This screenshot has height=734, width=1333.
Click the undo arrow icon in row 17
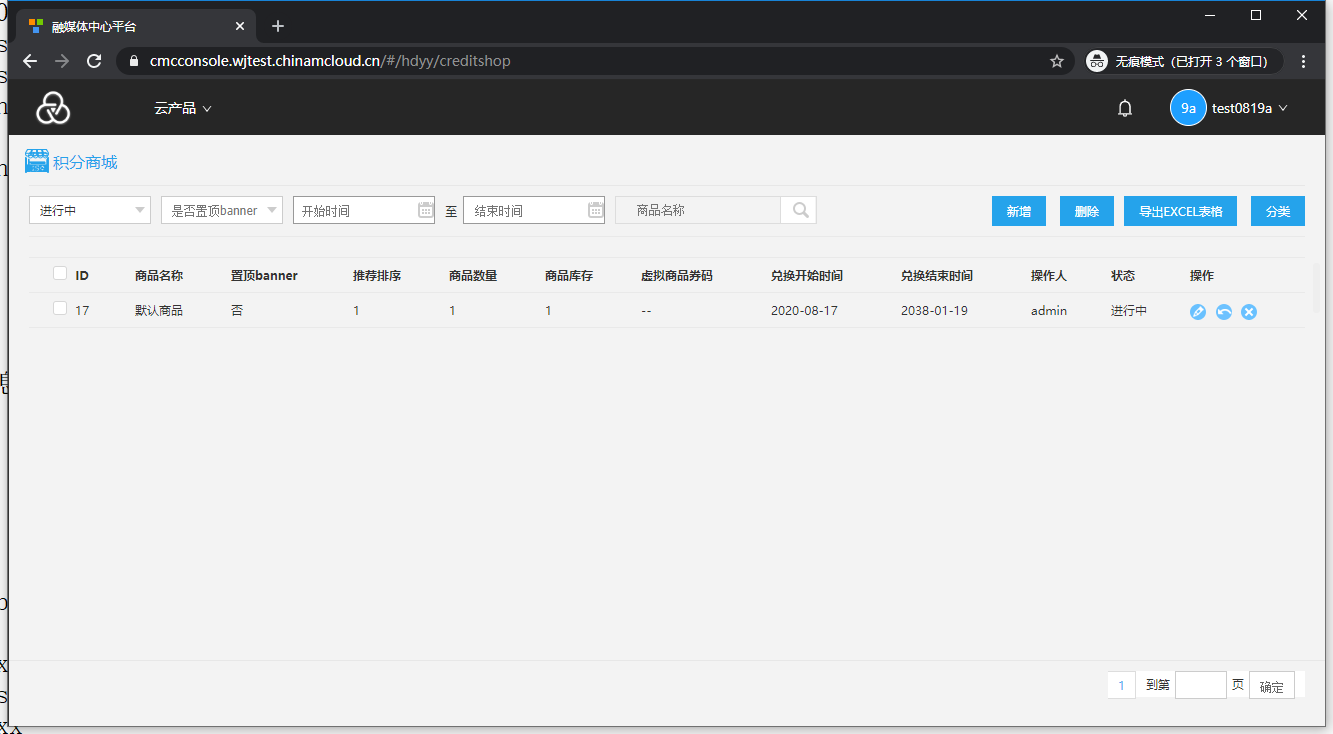pyautogui.click(x=1223, y=312)
